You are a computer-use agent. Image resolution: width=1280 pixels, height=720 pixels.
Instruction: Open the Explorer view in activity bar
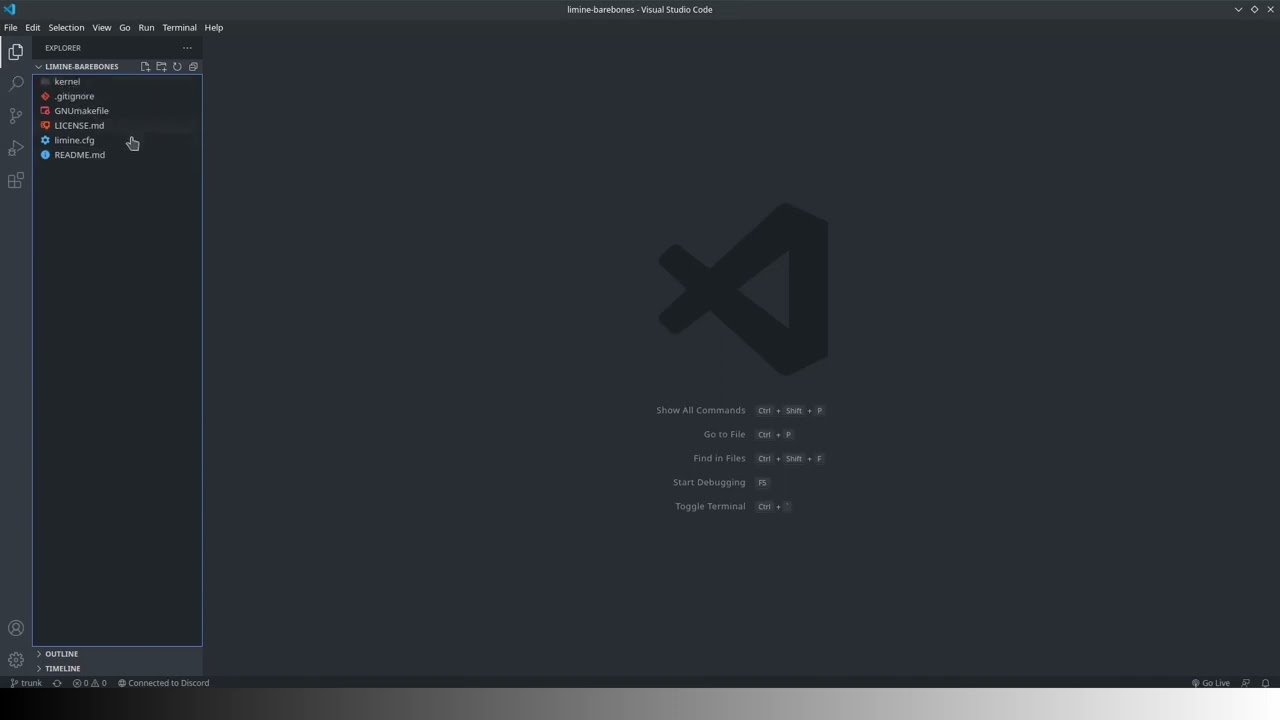pos(16,52)
